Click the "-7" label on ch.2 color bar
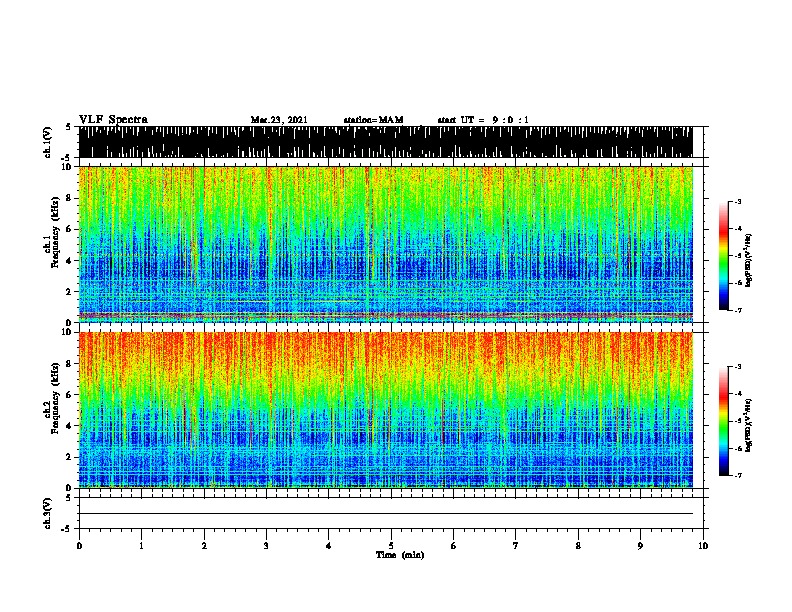This screenshot has height=612, width=792. (x=737, y=476)
